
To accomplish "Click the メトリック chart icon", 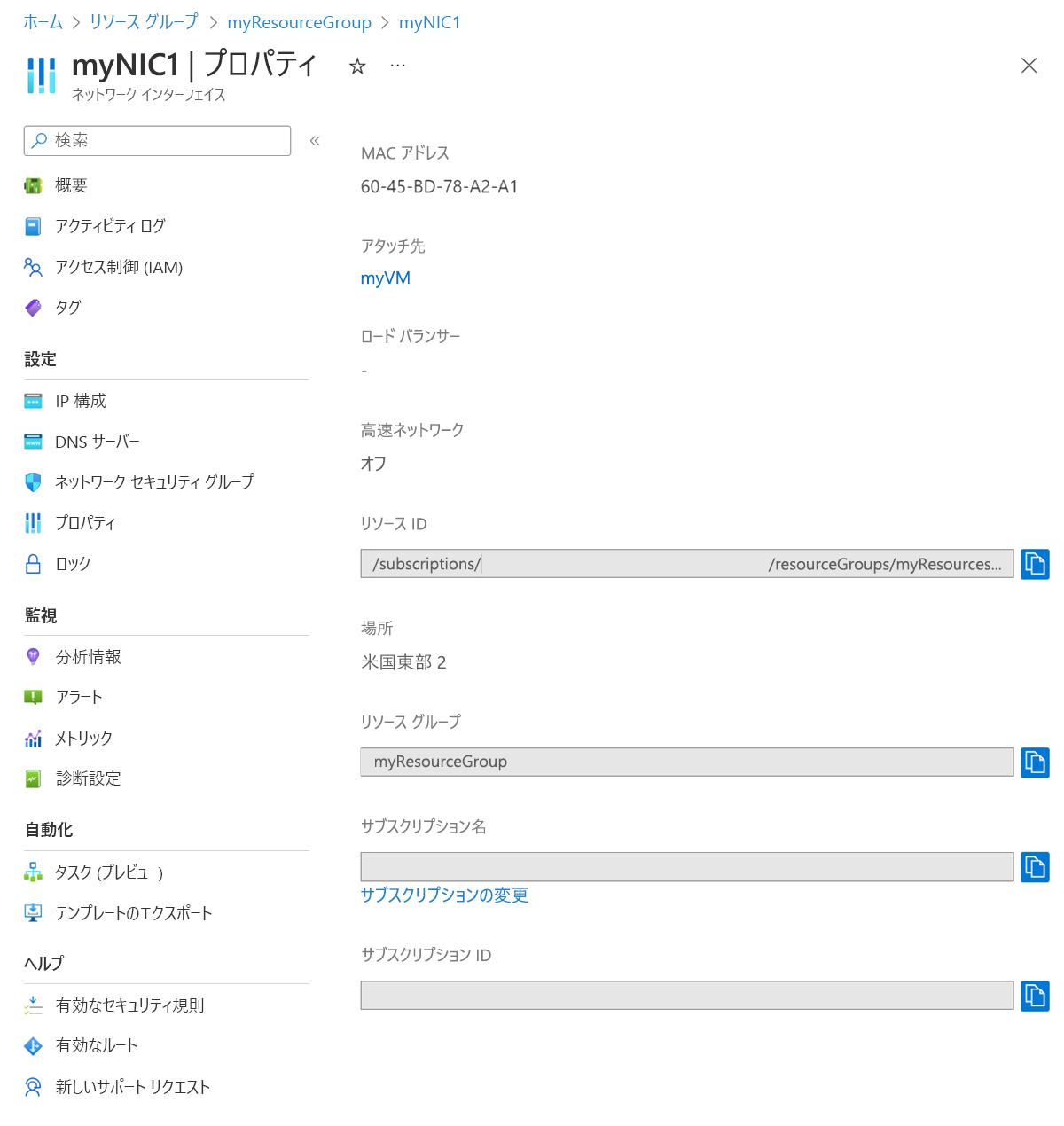I will coord(33,739).
